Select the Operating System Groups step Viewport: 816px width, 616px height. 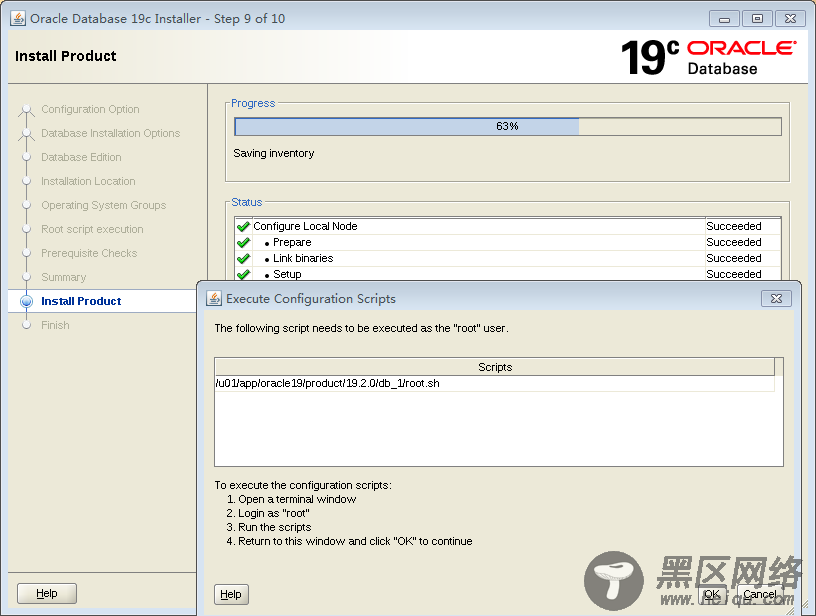104,205
